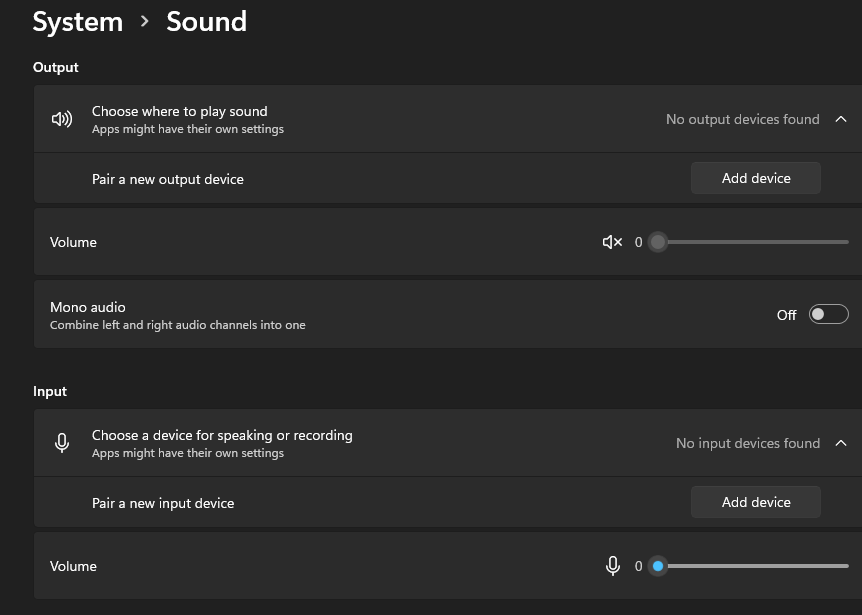862x615 pixels.
Task: Collapse the input devices section chevron
Action: tap(841, 443)
